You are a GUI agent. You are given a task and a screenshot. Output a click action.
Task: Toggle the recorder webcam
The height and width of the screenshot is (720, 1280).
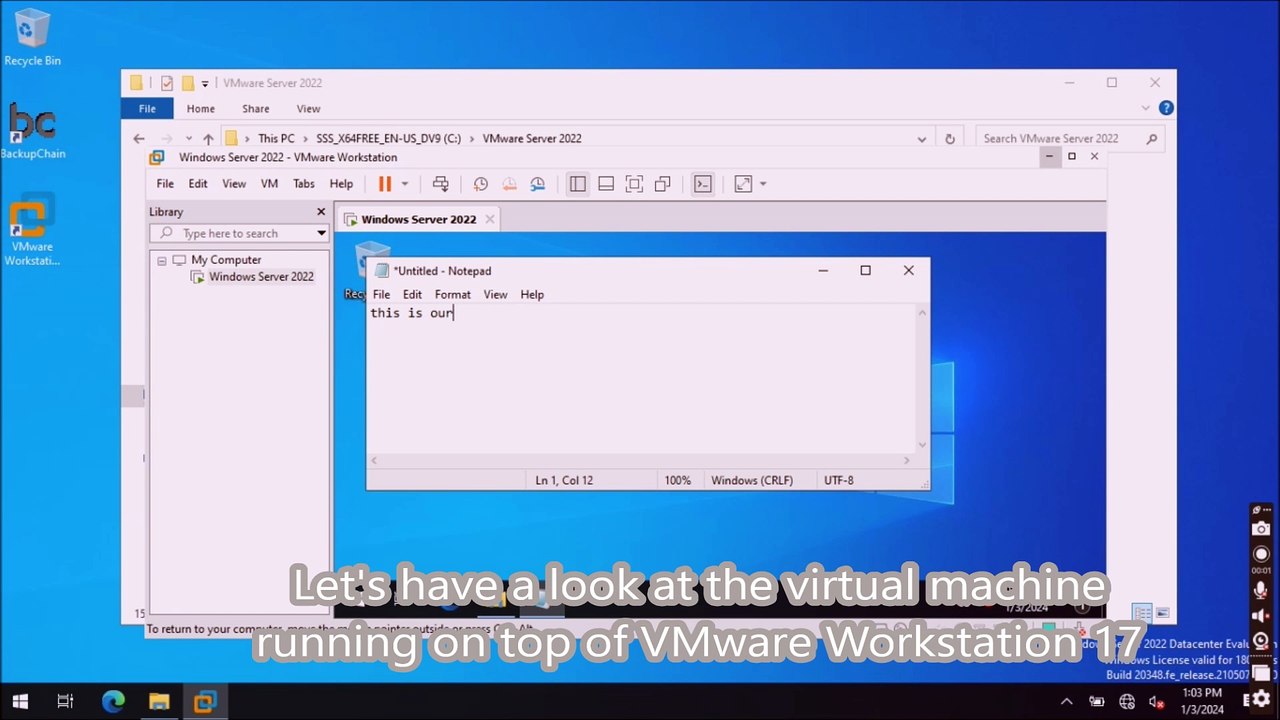[1261, 643]
